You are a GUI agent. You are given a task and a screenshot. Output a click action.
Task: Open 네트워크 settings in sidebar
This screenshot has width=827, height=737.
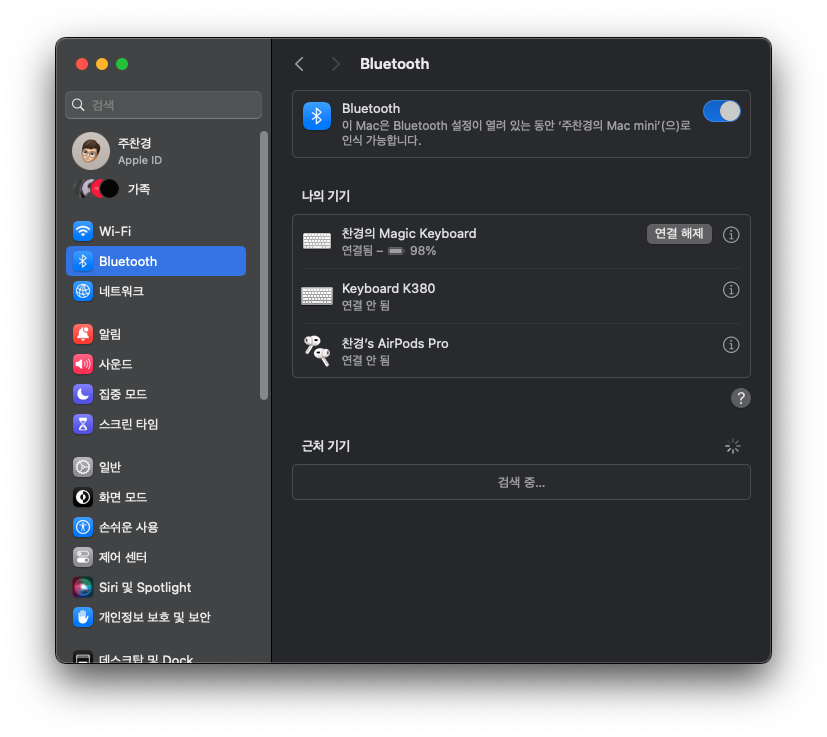tap(156, 291)
